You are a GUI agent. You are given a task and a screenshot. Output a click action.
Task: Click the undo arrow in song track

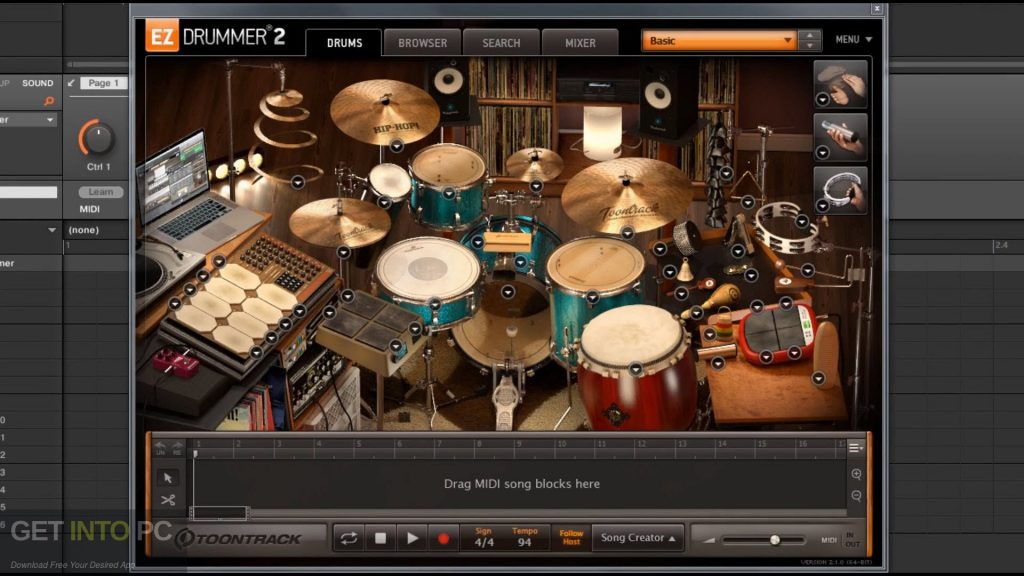[160, 447]
